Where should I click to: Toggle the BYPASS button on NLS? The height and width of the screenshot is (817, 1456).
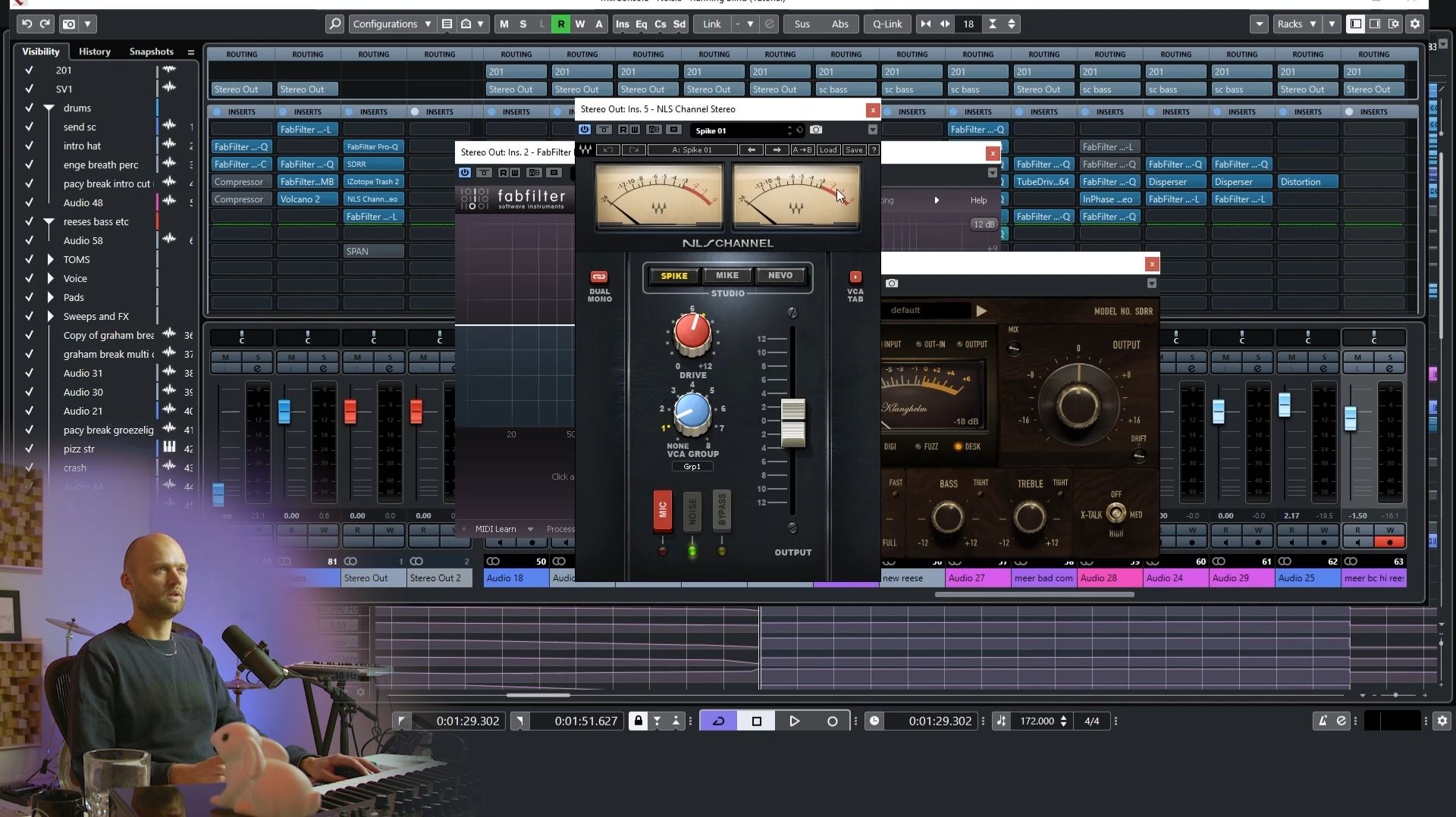pyautogui.click(x=721, y=510)
